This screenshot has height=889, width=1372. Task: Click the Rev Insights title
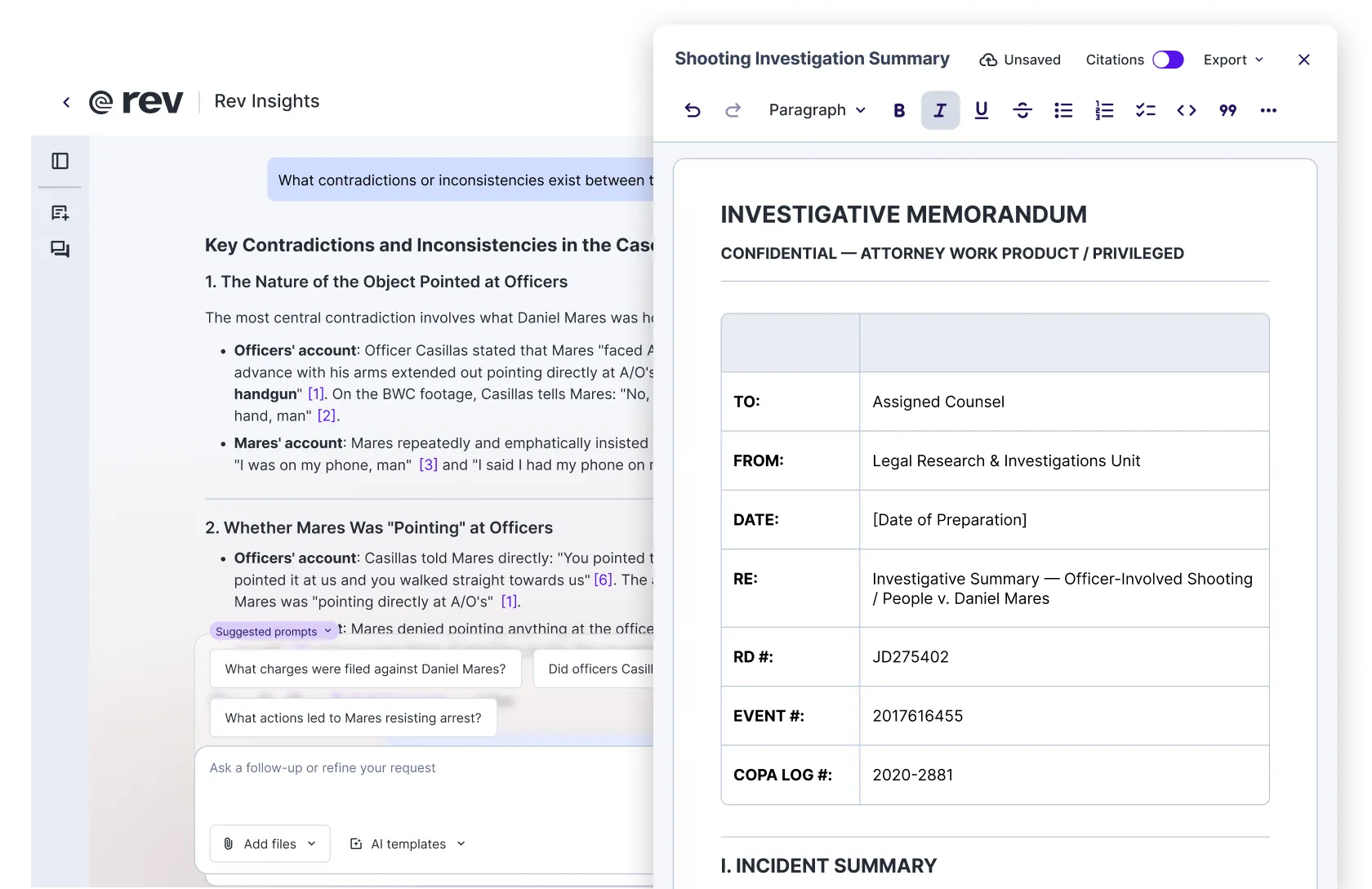[267, 101]
